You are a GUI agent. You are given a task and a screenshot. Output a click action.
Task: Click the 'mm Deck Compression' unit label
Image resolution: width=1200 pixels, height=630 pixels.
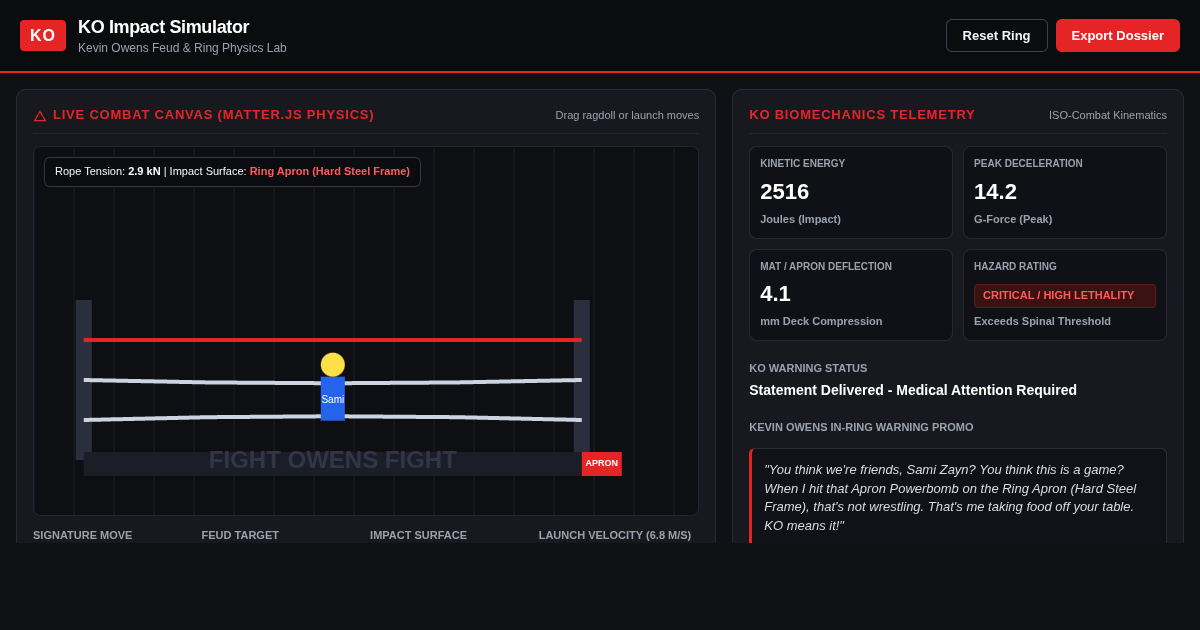coord(821,321)
